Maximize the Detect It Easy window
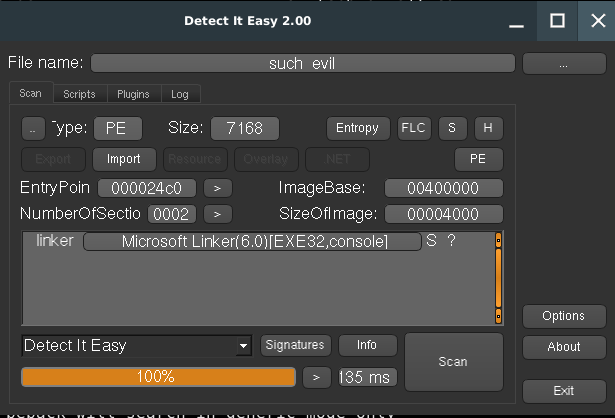 (557, 21)
